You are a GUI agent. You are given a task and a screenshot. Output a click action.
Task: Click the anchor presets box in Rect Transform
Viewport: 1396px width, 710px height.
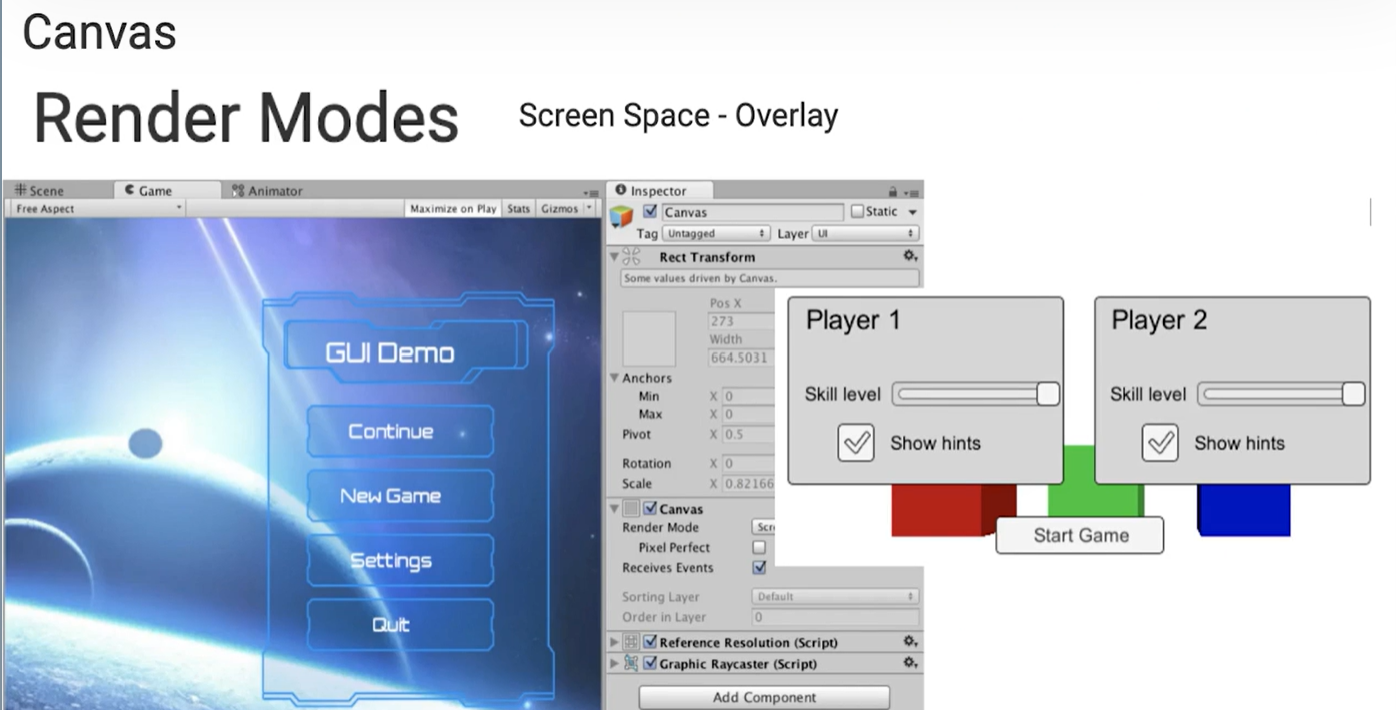point(649,338)
